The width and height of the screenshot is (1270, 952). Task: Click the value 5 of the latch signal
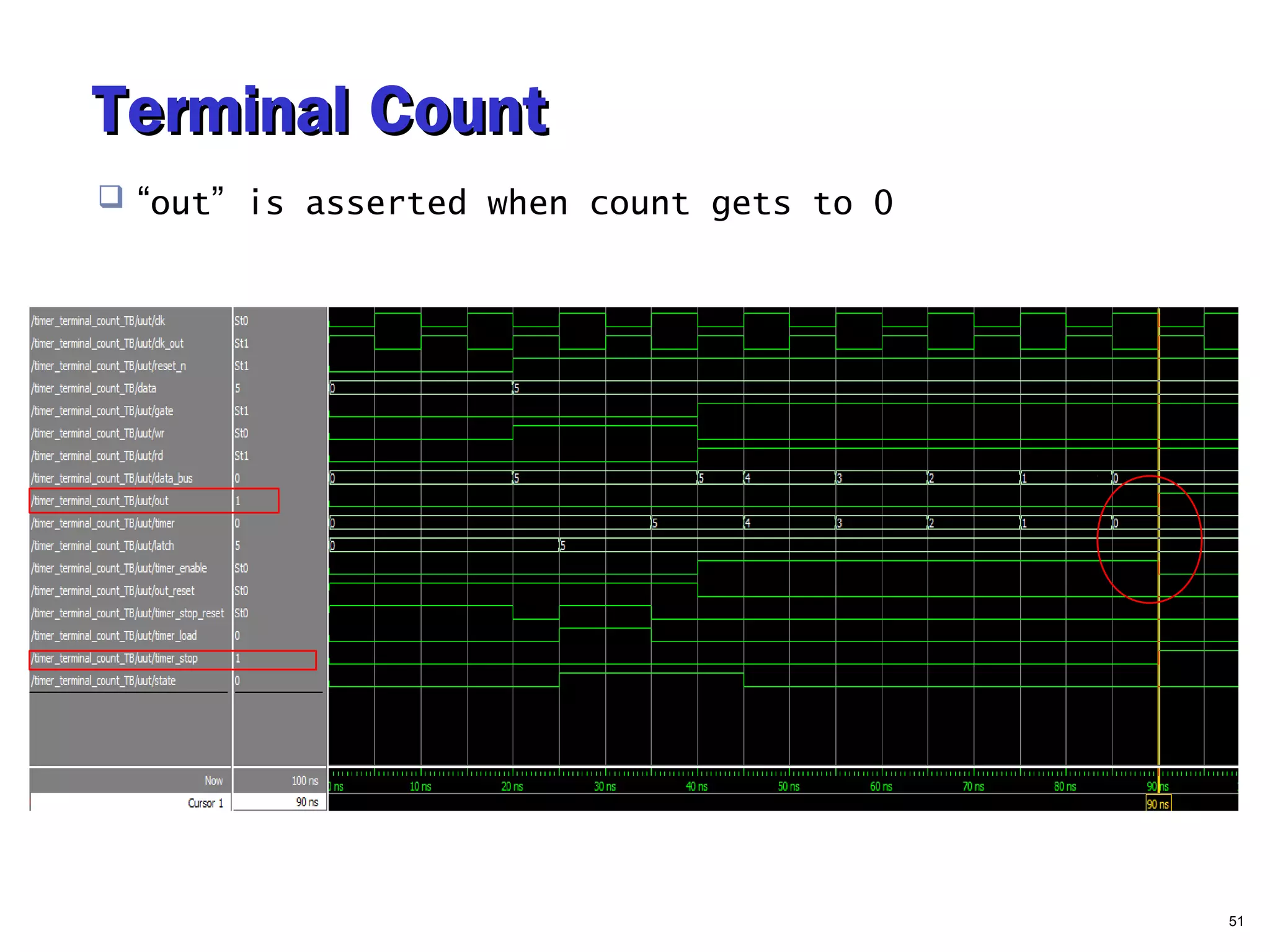238,545
